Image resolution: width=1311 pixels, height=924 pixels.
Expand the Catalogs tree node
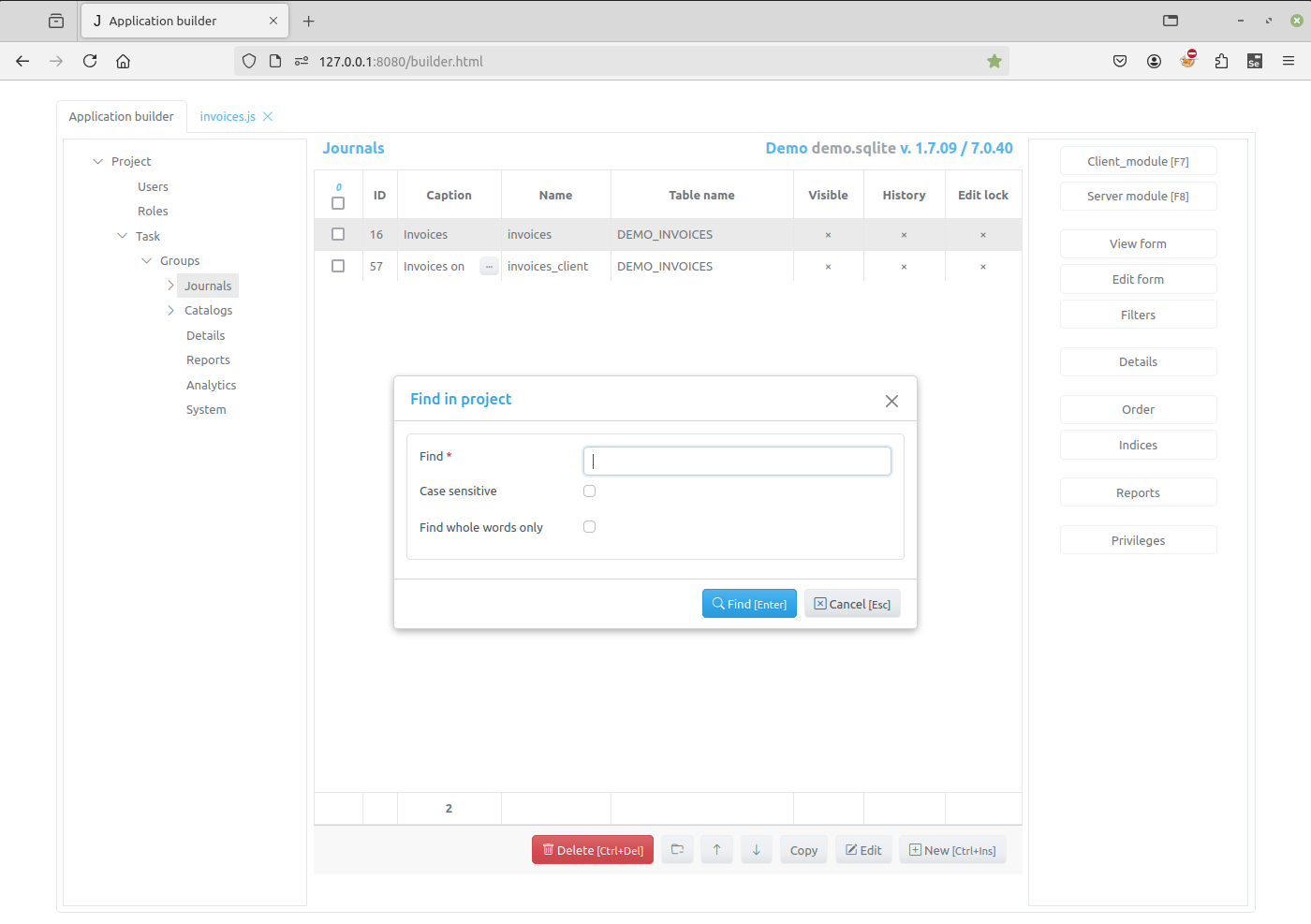click(x=170, y=310)
